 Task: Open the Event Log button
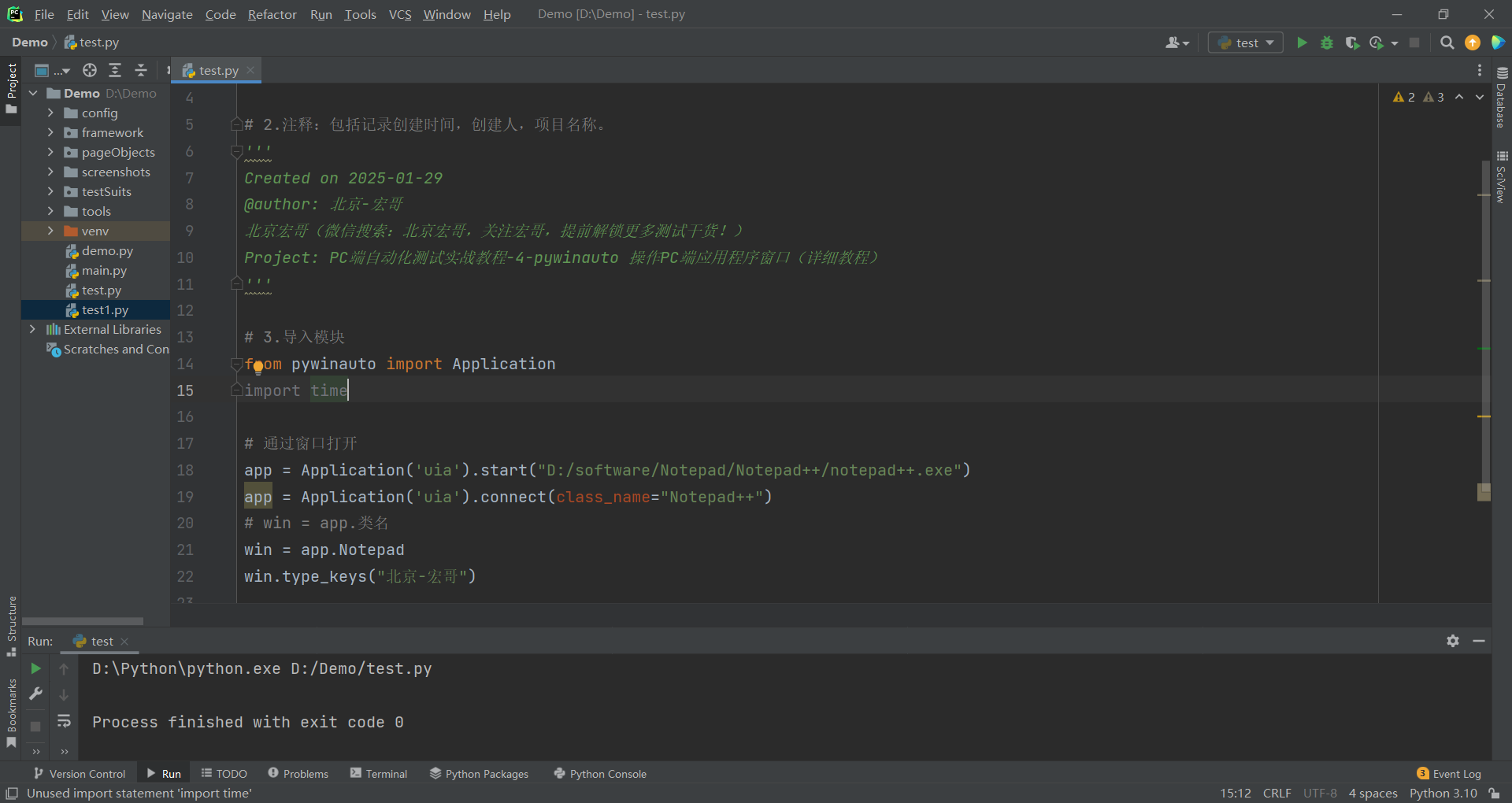[x=1449, y=774]
